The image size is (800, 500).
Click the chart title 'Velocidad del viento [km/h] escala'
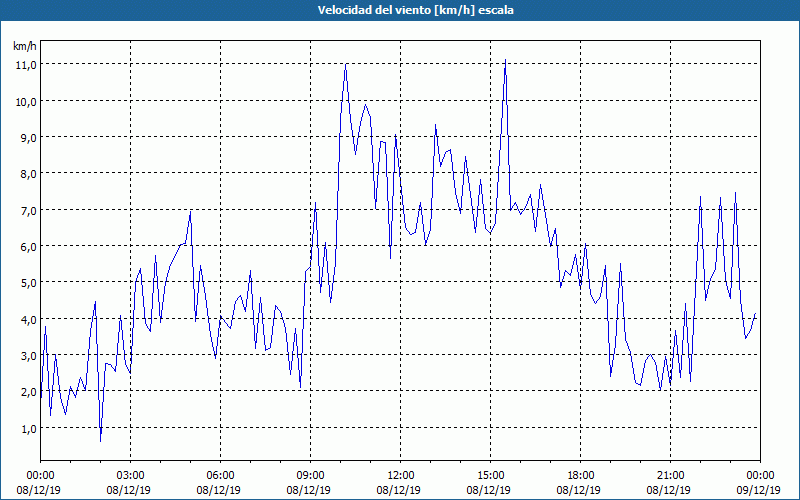415,10
